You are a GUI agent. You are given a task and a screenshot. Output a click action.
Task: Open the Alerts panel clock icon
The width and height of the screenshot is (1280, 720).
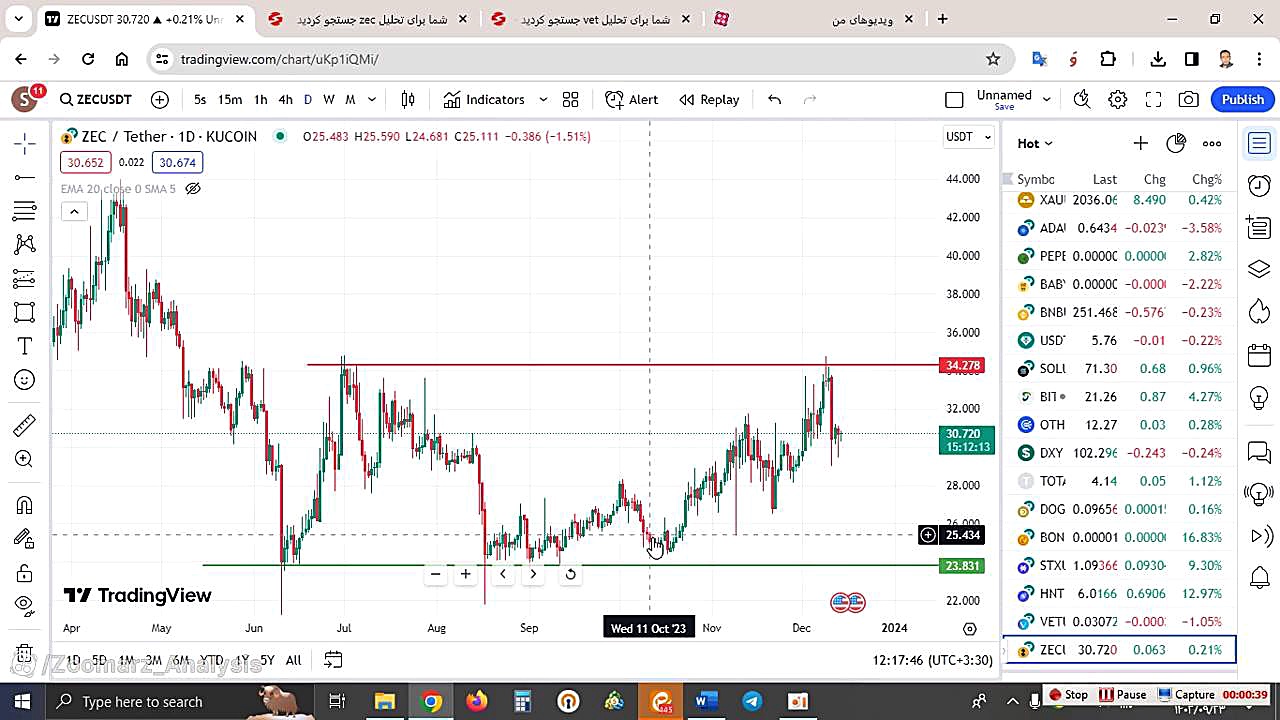[1259, 186]
